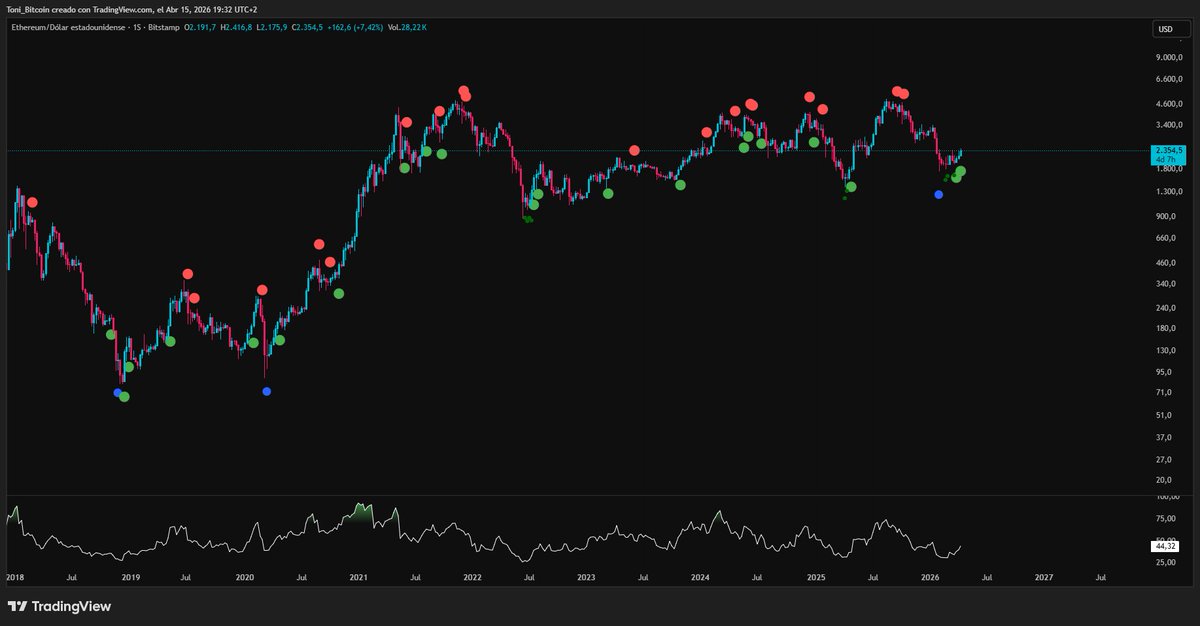The image size is (1200, 626).
Task: Click the 2023 label on time axis
Action: coord(586,577)
